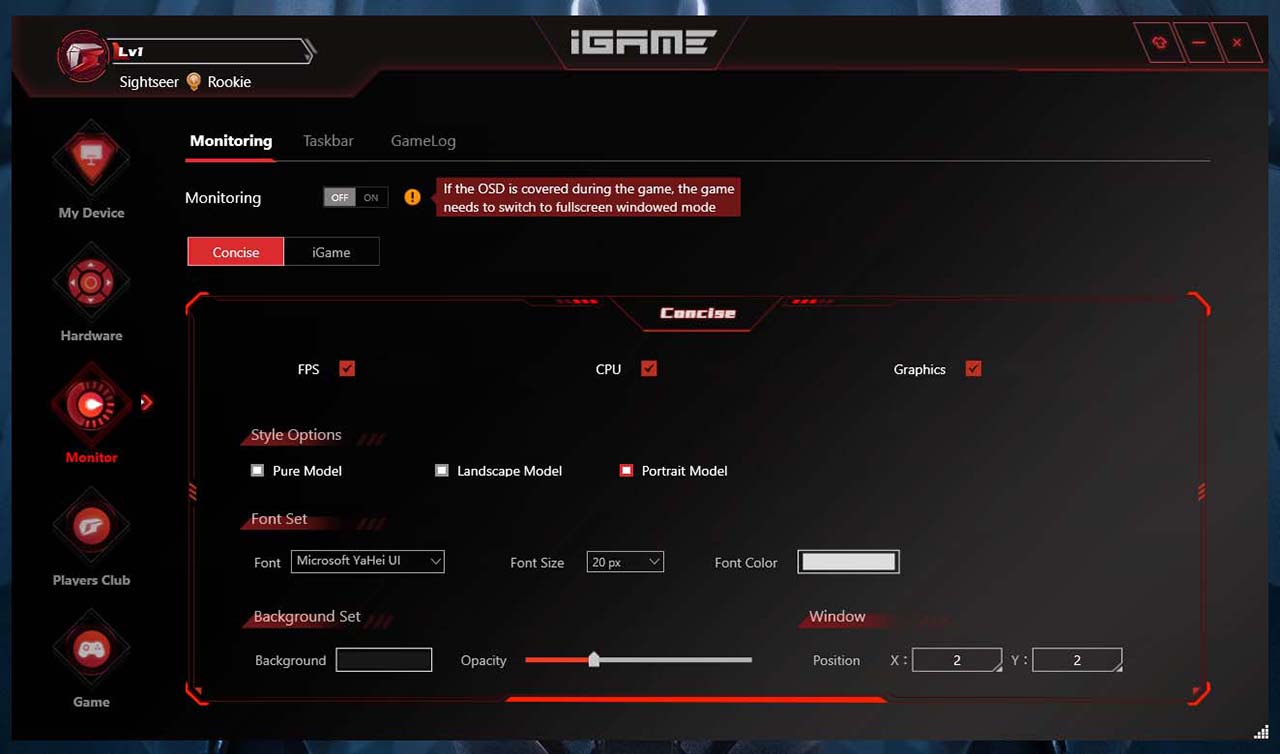Toggle the Monitoring OFF/ON switch
Screen dimensions: 1280x754
click(356, 197)
